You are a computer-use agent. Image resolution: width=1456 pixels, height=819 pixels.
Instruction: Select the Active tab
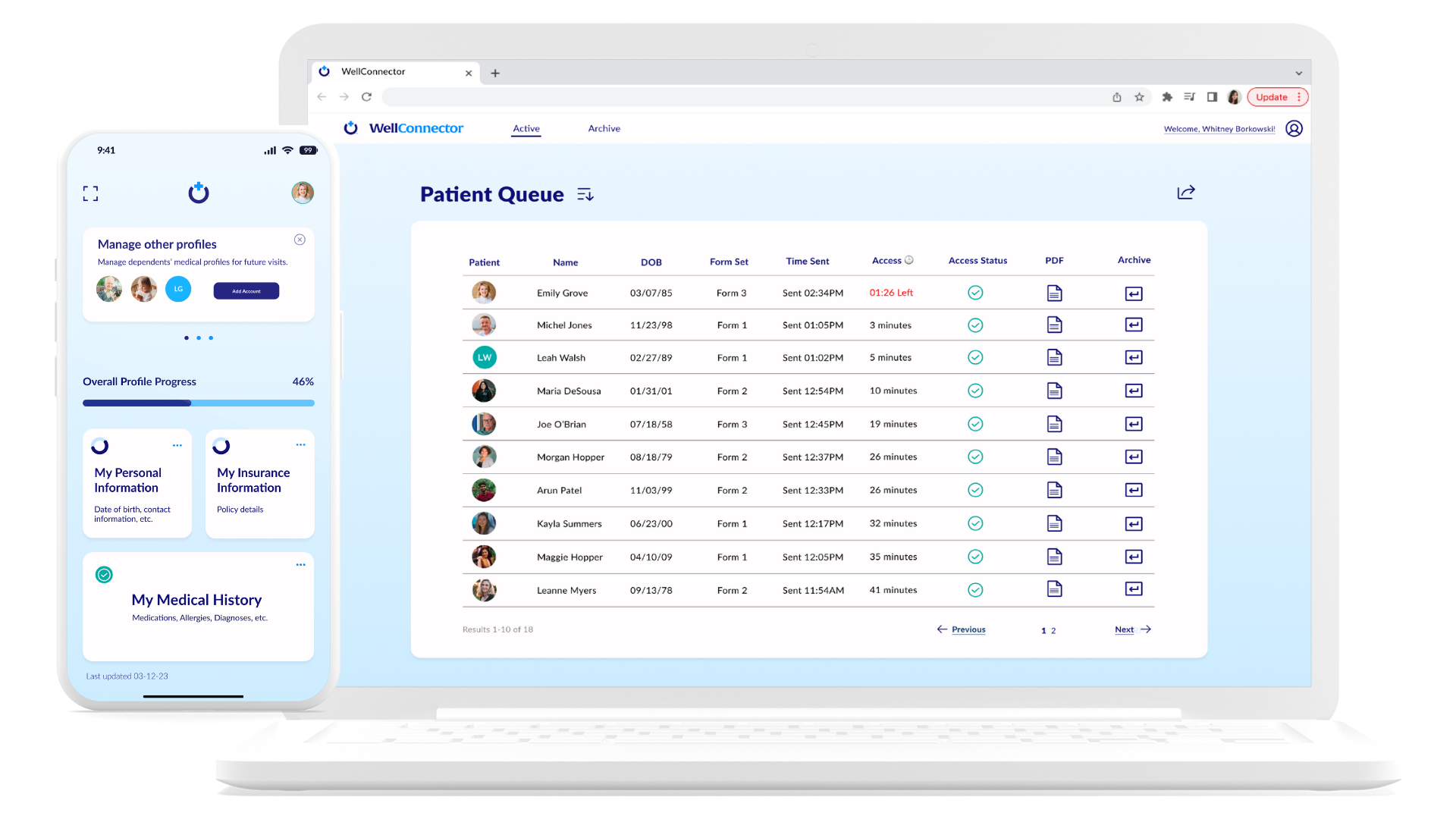click(x=526, y=129)
